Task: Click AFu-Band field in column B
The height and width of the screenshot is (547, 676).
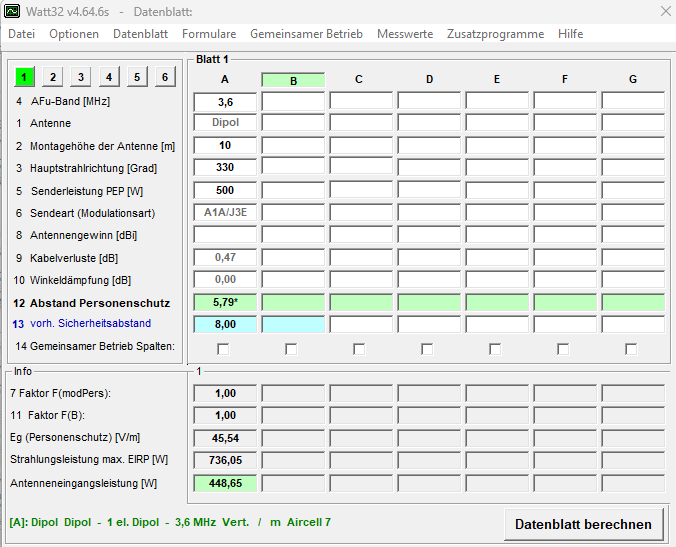Action: coord(293,102)
